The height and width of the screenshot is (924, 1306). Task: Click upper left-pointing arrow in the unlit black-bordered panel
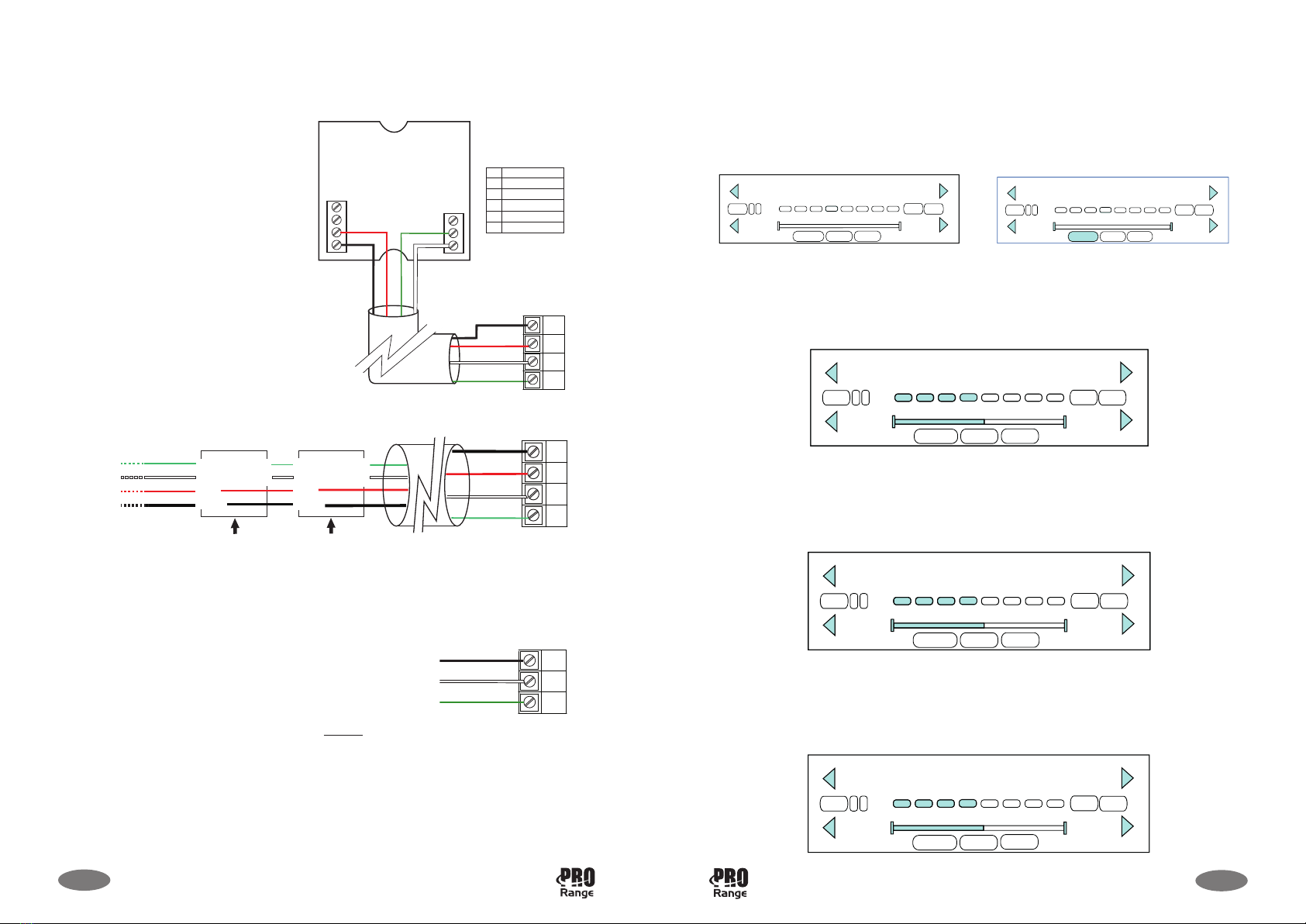tap(734, 191)
